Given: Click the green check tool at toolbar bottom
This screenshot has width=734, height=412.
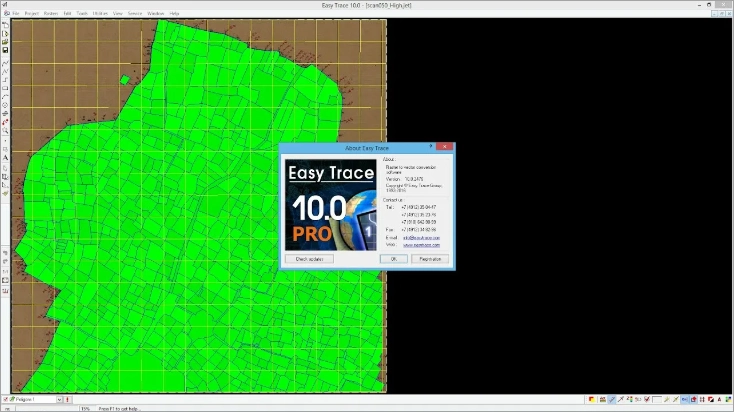Looking at the screenshot, I should pos(5,193).
